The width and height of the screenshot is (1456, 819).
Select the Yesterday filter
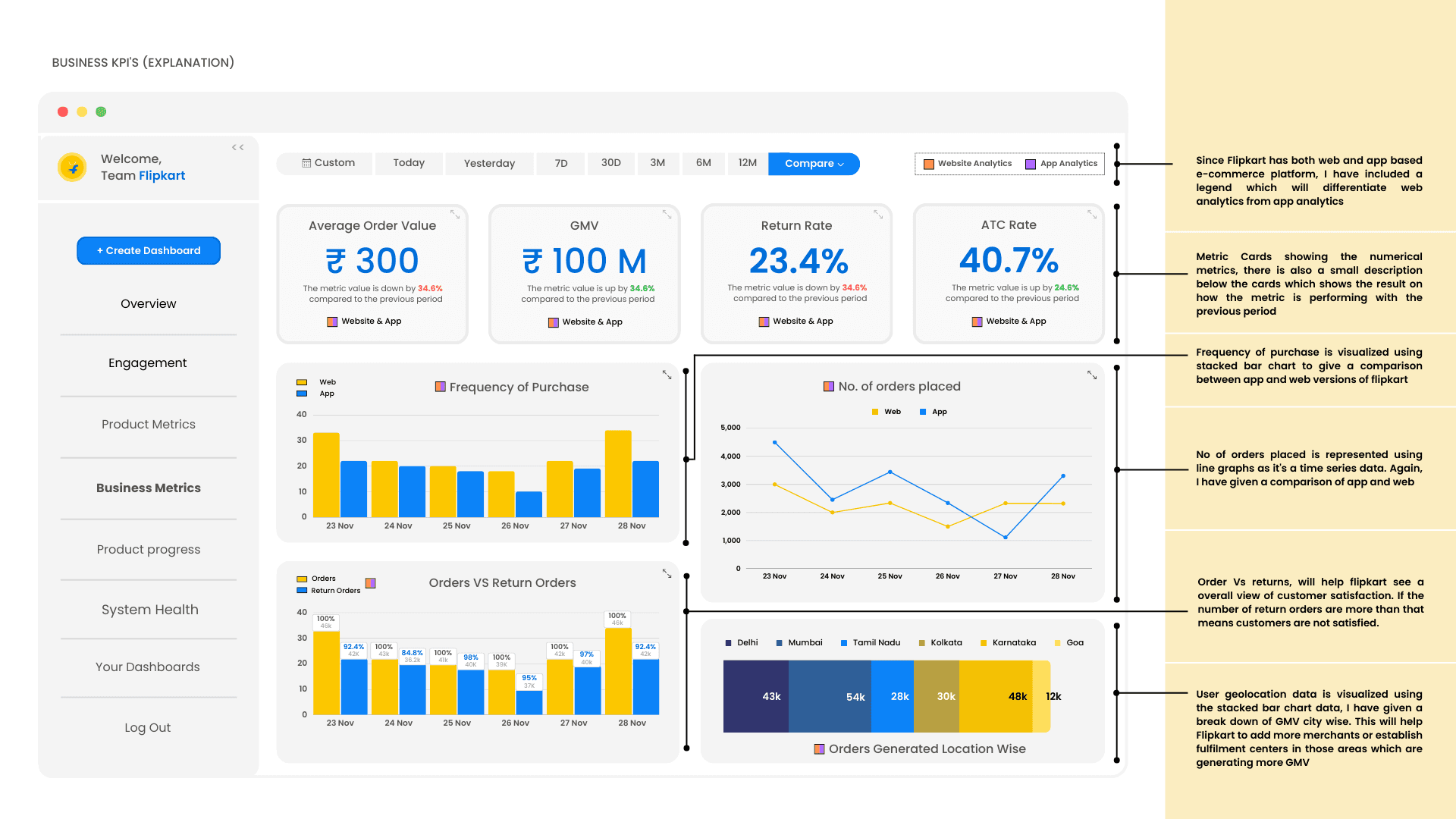[x=489, y=163]
